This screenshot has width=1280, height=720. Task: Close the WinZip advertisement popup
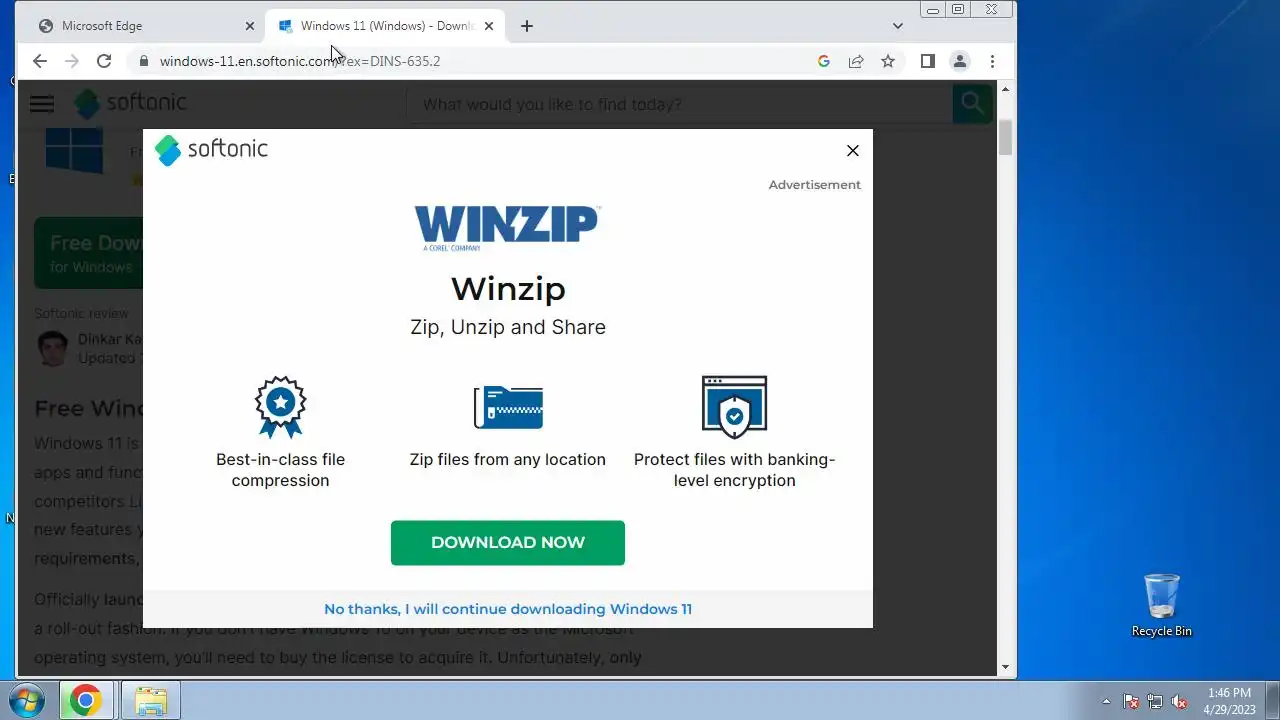click(x=852, y=150)
